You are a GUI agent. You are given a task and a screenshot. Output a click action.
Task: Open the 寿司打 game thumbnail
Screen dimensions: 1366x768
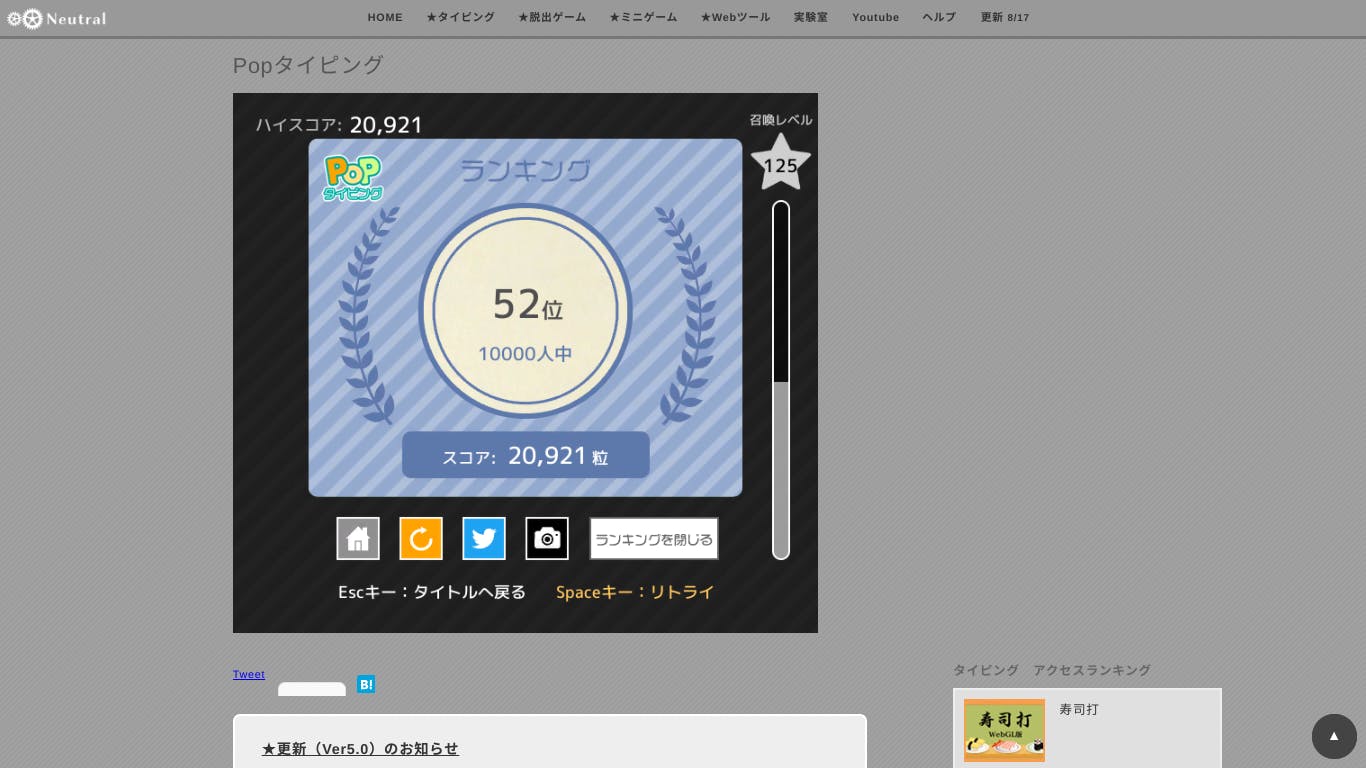1004,730
